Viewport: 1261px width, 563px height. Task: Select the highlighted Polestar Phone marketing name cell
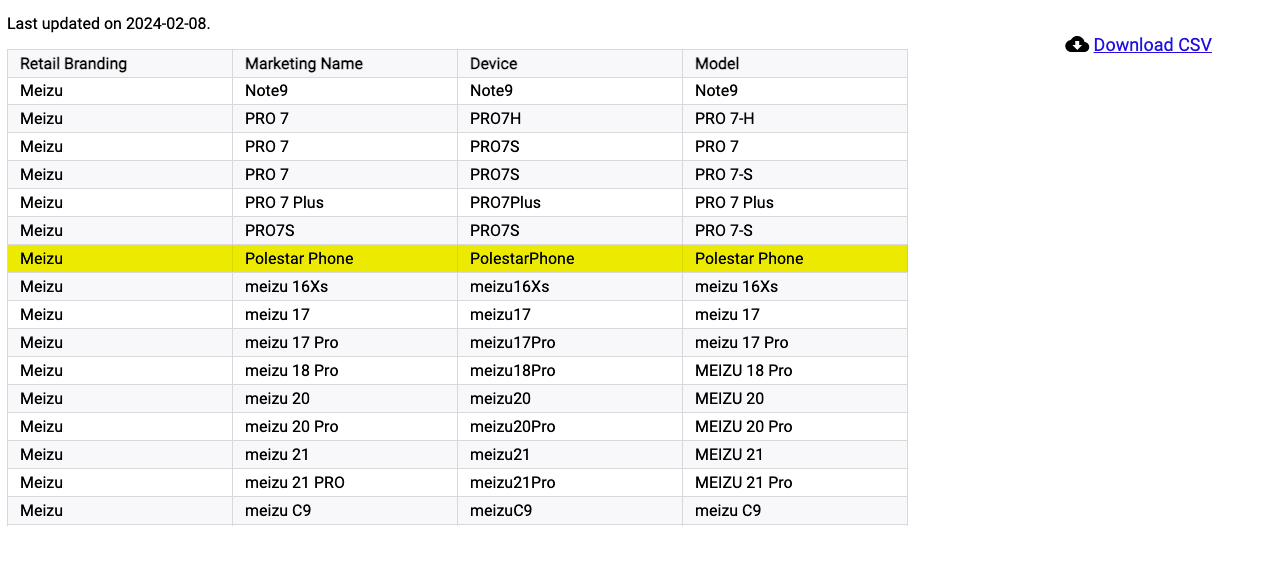tap(299, 259)
